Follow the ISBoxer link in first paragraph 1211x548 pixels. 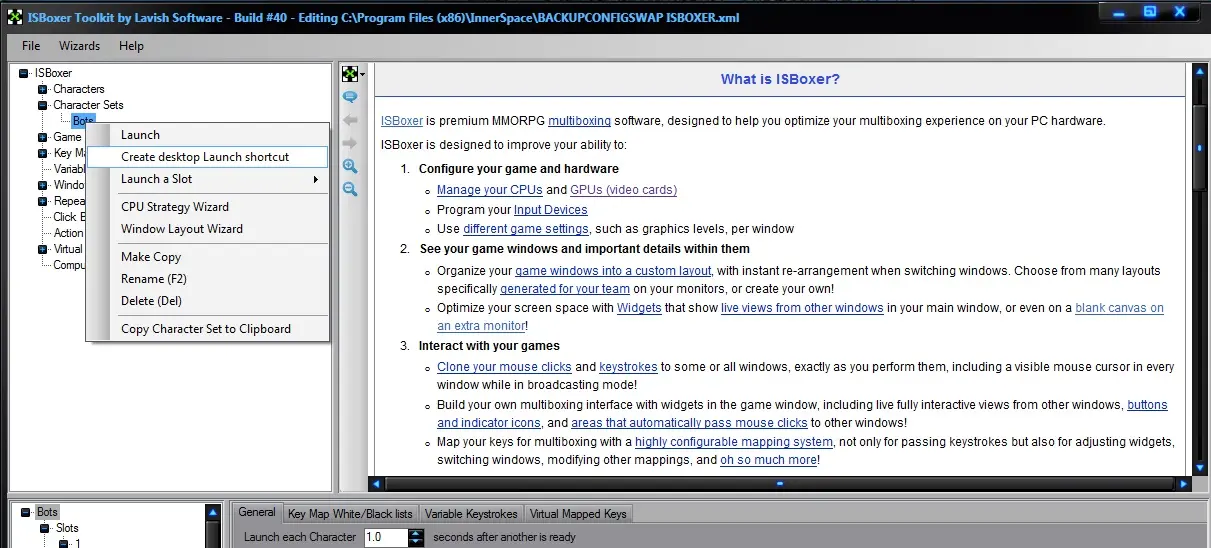(402, 121)
